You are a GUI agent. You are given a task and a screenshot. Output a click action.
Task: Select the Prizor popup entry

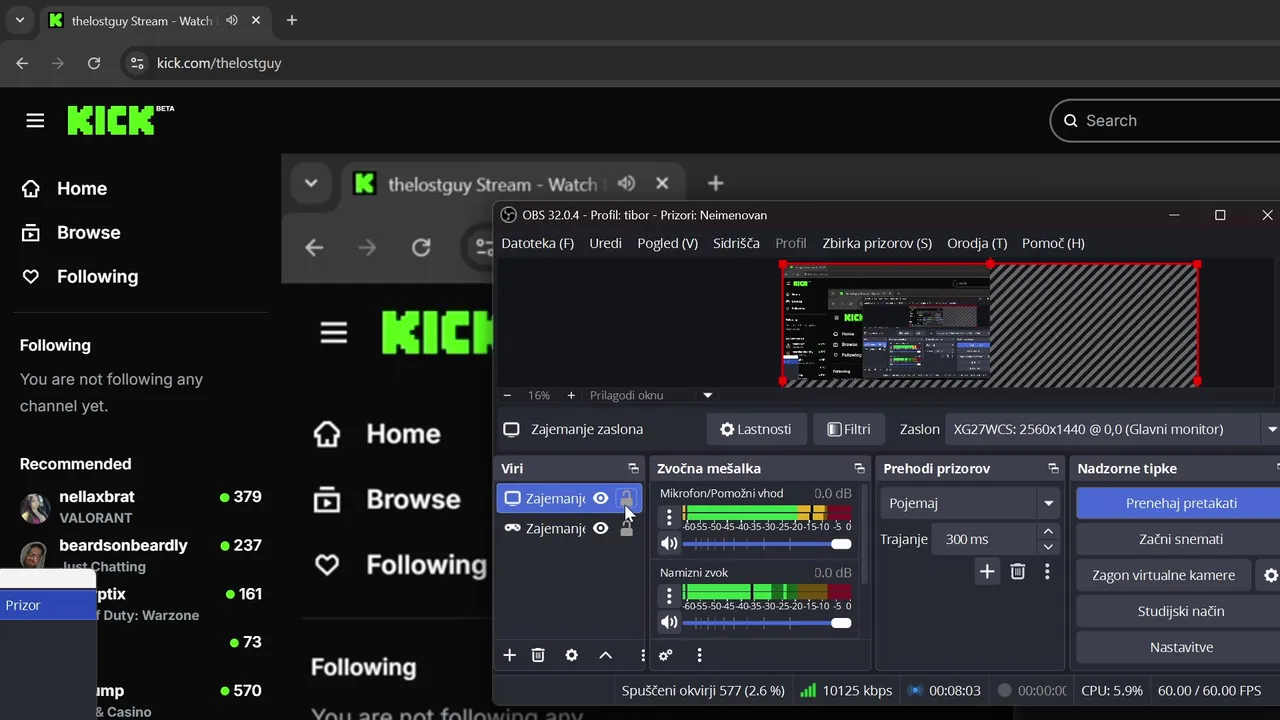click(x=47, y=605)
